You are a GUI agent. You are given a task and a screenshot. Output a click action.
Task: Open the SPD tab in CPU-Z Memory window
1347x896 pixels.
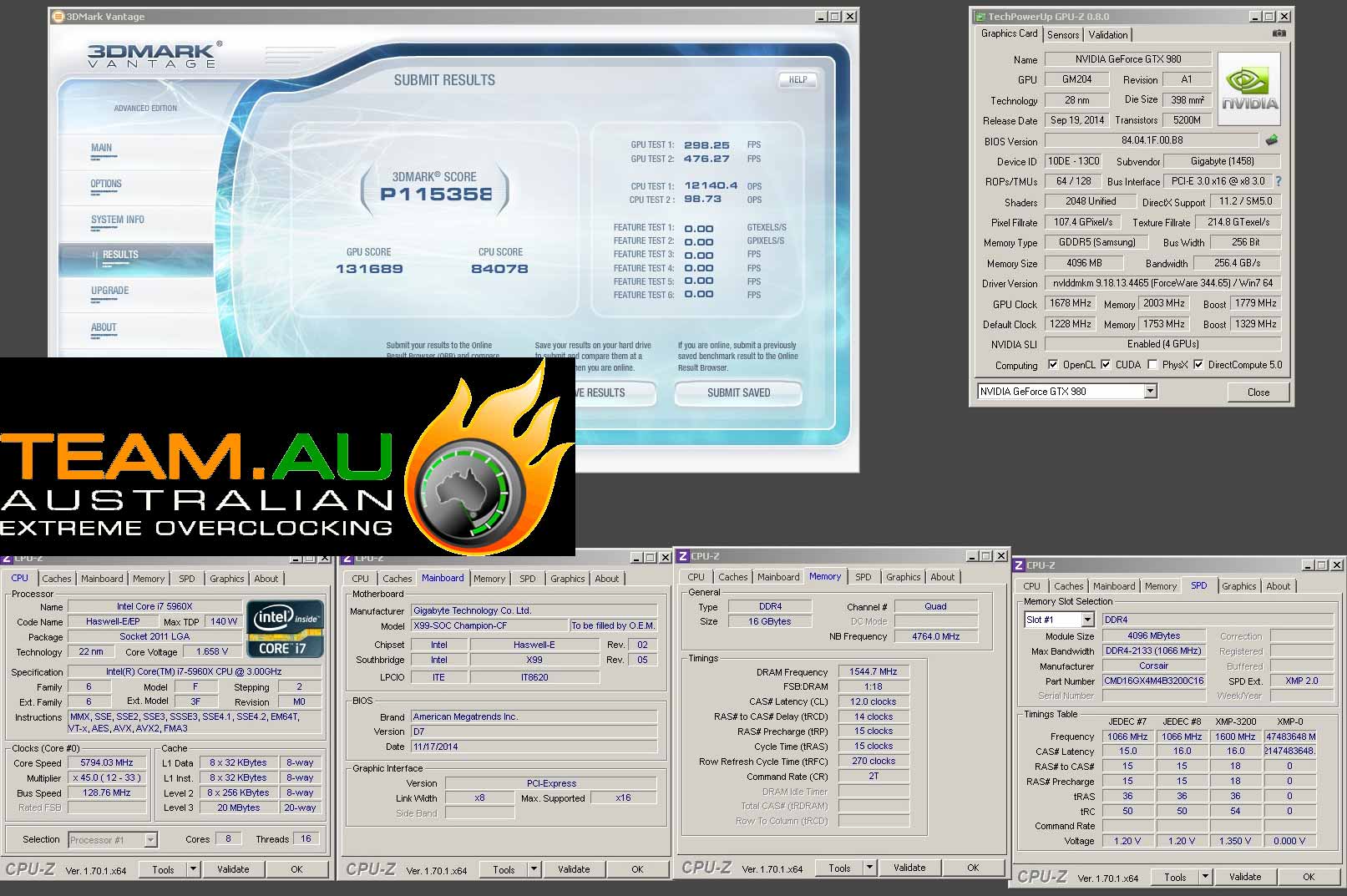(x=863, y=577)
